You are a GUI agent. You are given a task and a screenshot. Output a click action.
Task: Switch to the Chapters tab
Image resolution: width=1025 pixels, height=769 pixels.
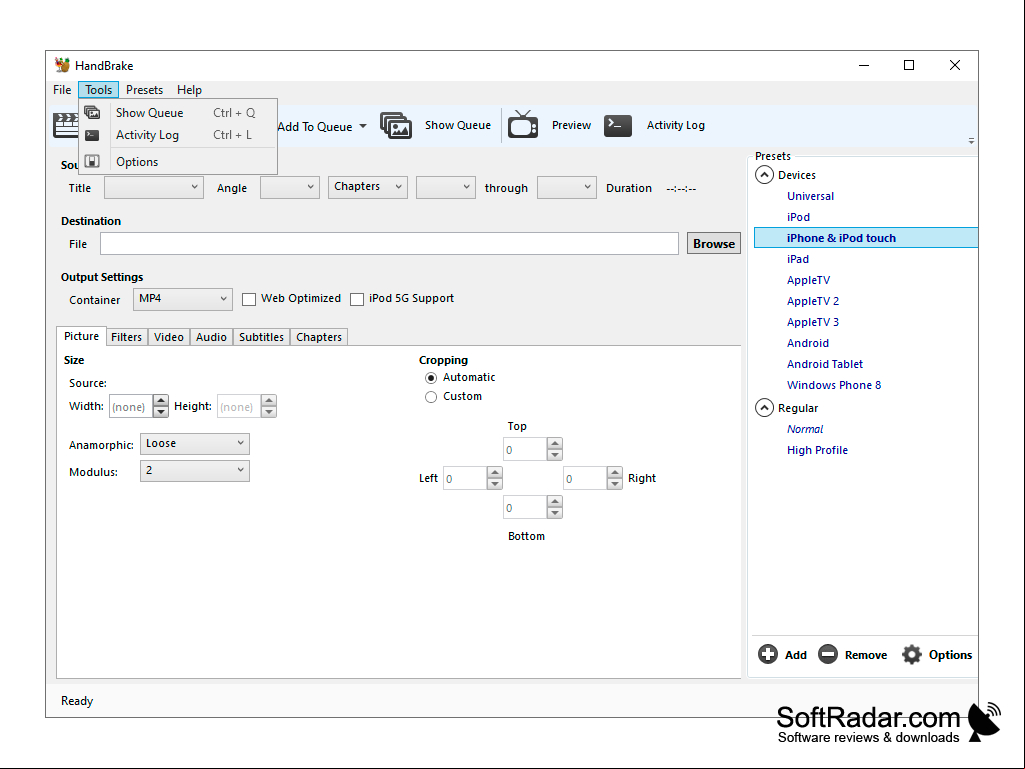319,337
